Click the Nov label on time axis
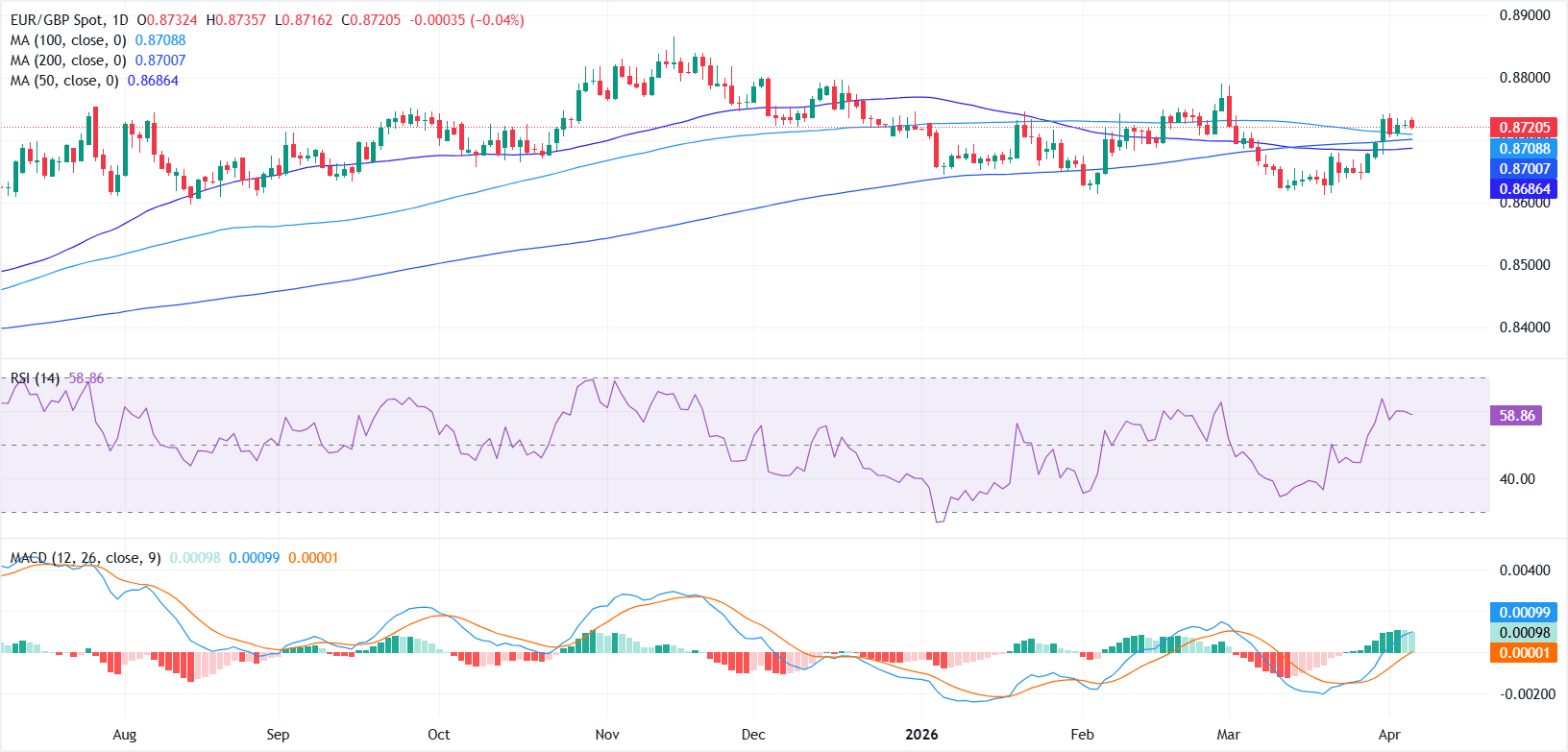This screenshot has height=752, width=1568. pos(607,735)
